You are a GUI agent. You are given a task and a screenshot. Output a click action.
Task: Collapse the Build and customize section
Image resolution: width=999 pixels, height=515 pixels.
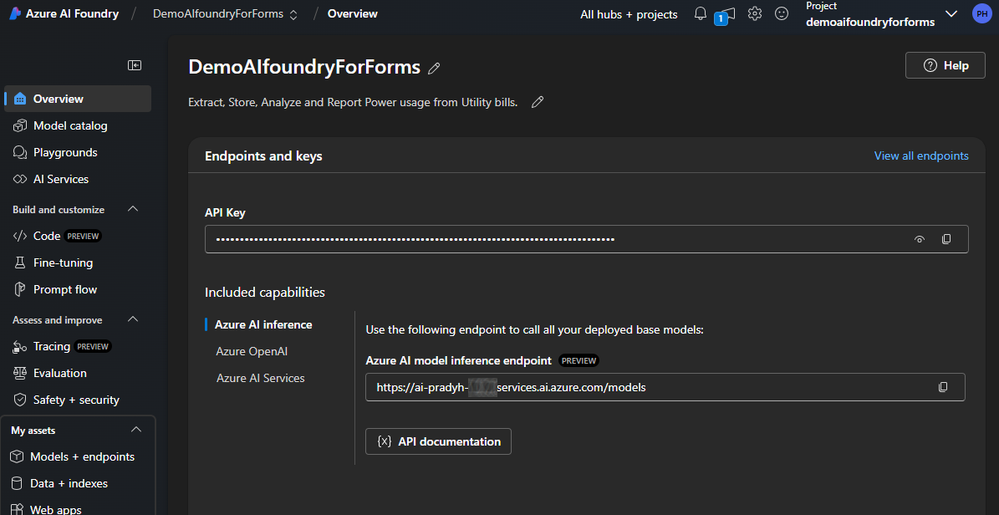click(133, 209)
